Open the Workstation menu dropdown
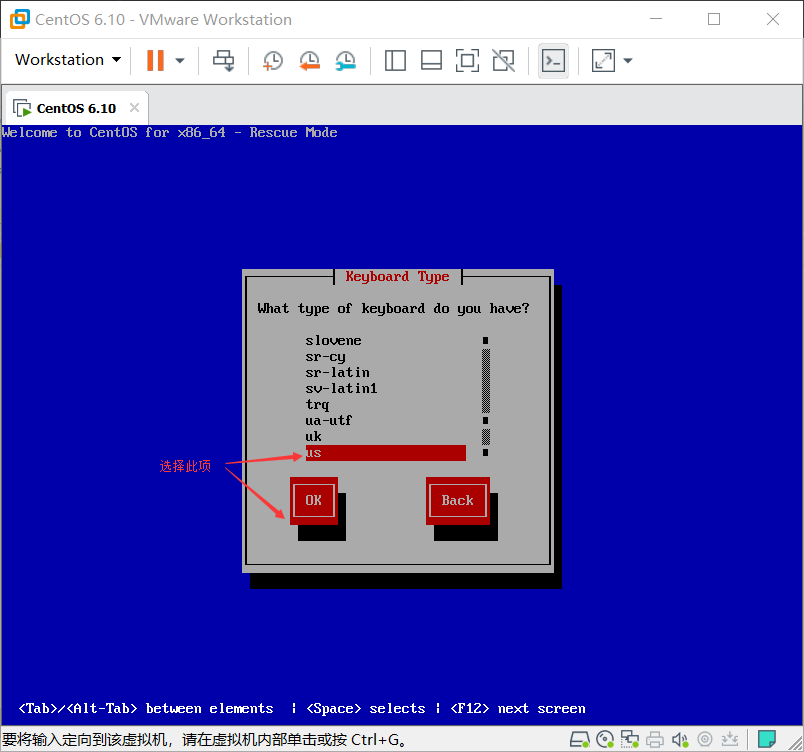804x752 pixels. click(x=68, y=60)
